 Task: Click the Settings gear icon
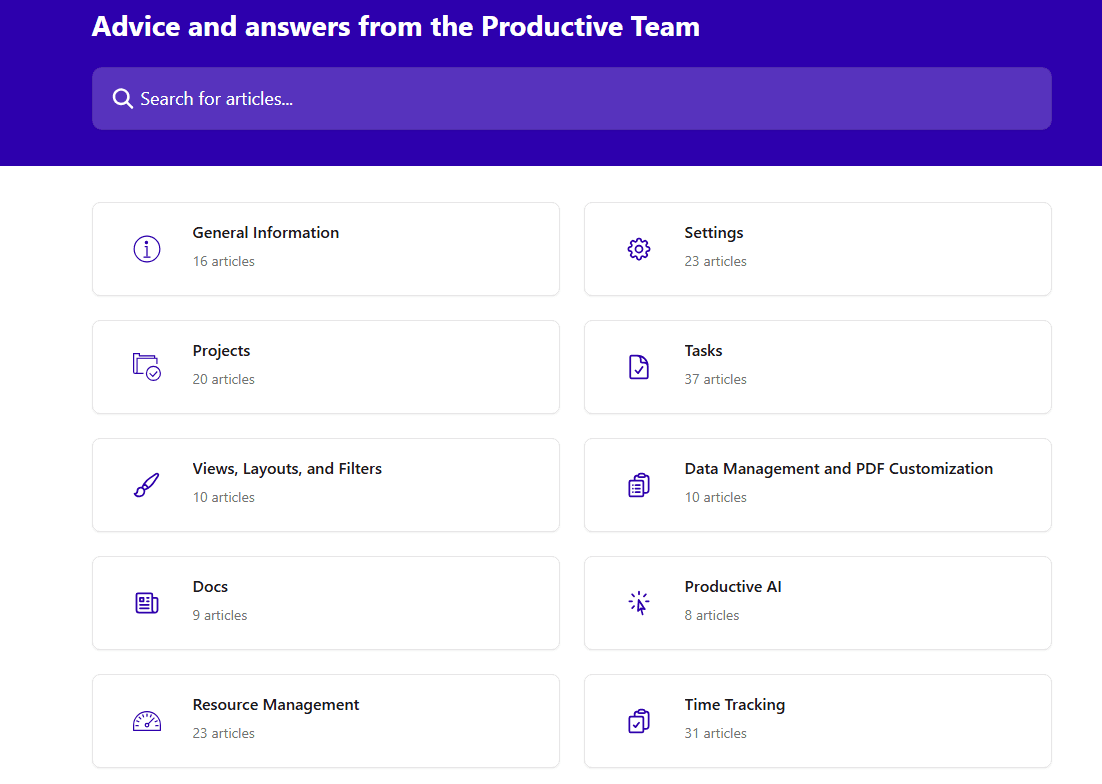639,249
